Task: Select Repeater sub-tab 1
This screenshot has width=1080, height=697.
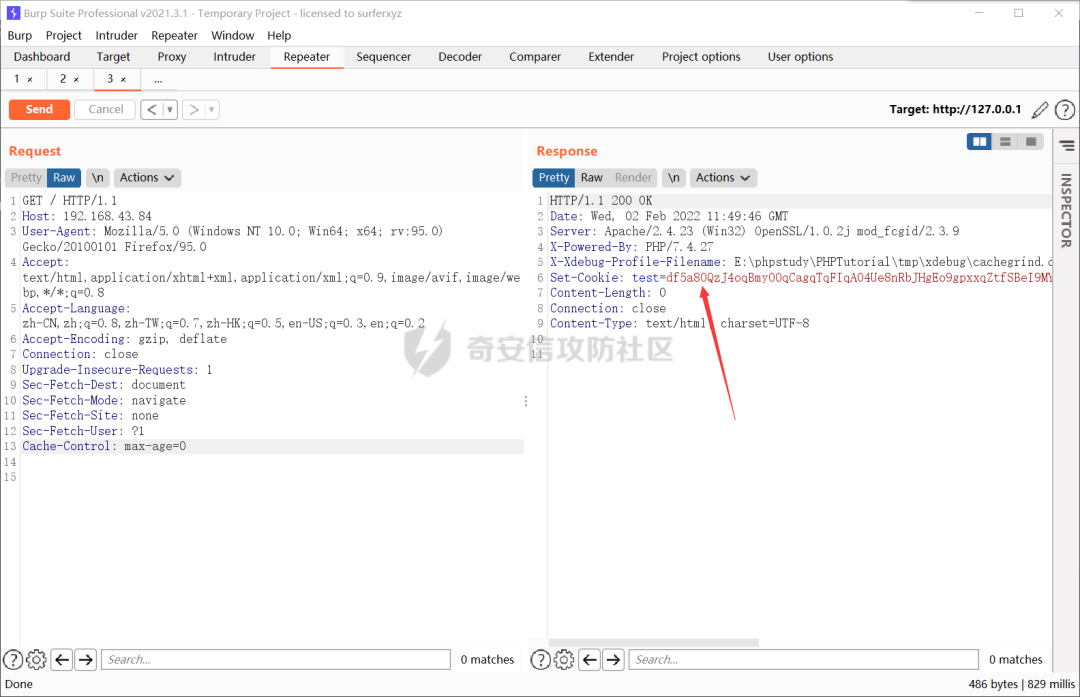Action: coord(17,79)
